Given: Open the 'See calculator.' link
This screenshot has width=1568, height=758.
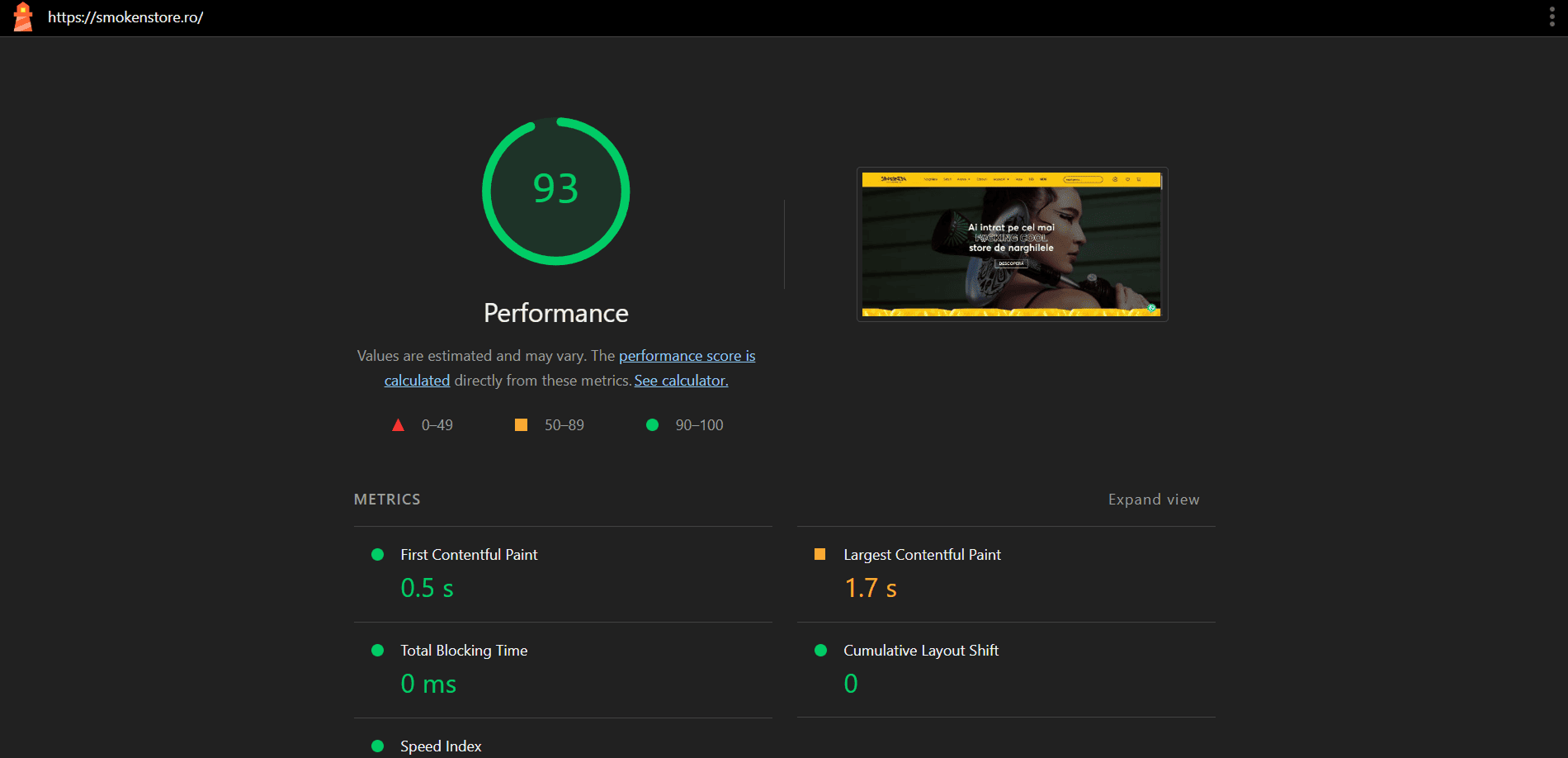Looking at the screenshot, I should (681, 381).
